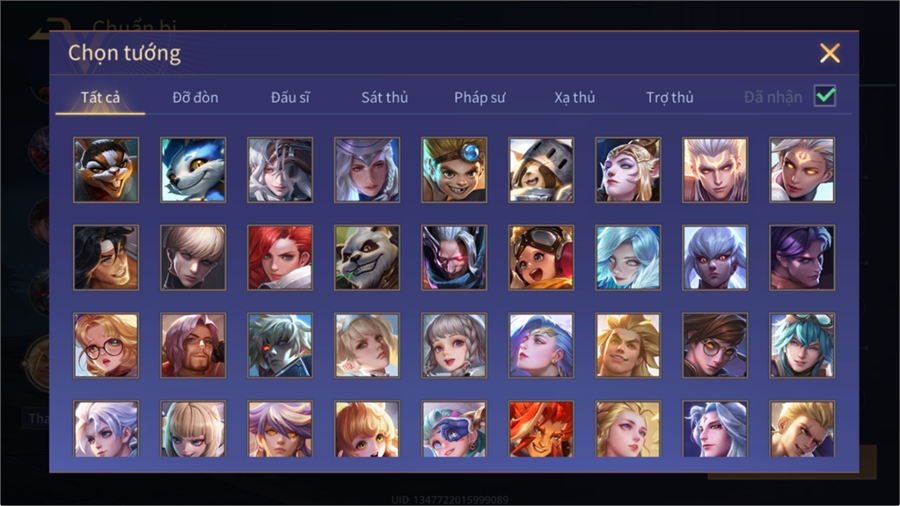Choose the red-maned lion hero portrait

(541, 429)
